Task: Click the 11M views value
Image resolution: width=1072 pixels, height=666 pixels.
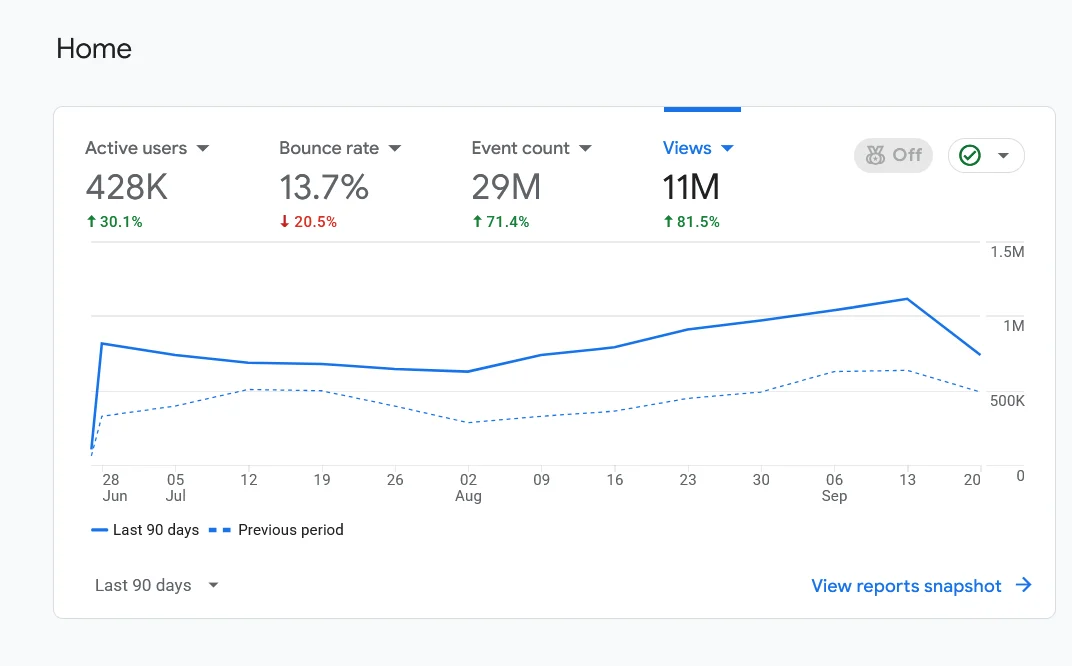Action: pyautogui.click(x=691, y=187)
